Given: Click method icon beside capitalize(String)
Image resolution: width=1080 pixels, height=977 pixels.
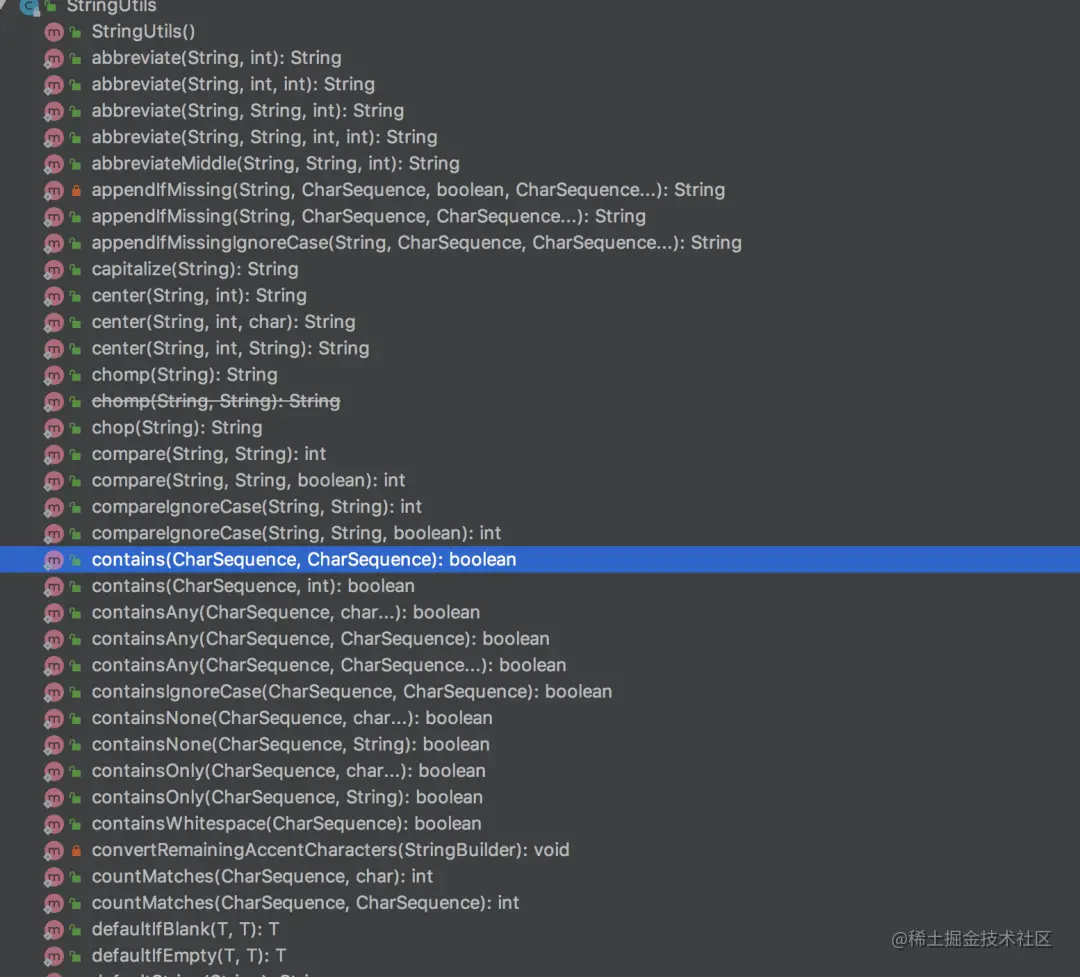Looking at the screenshot, I should [x=54, y=269].
